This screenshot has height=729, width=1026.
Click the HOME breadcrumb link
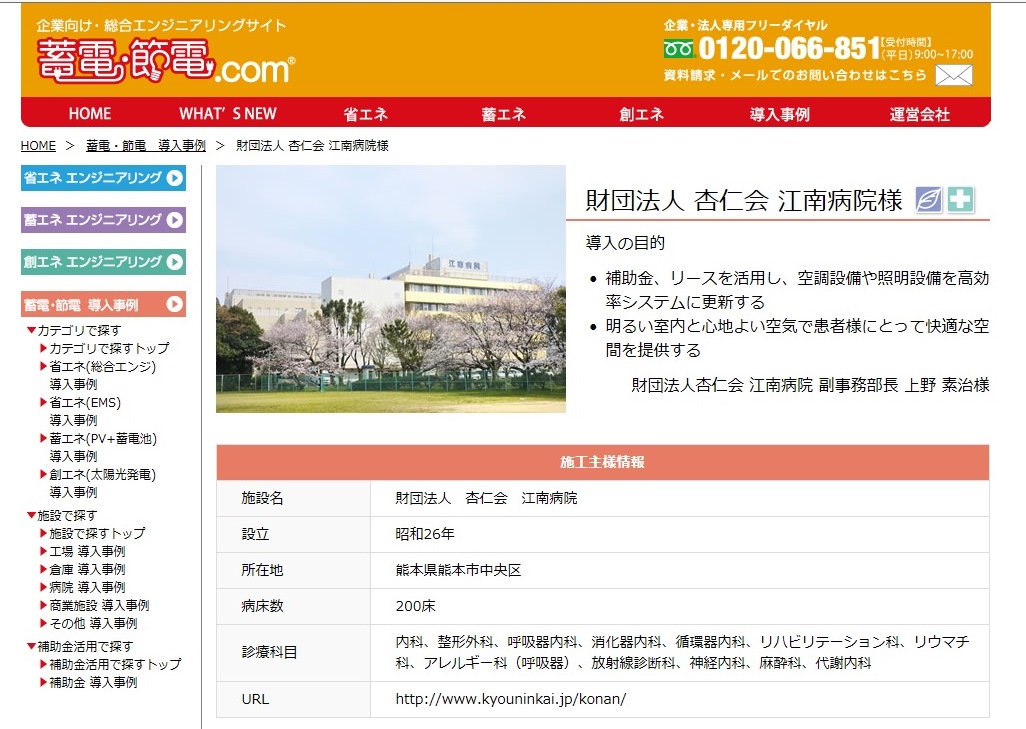[38, 146]
